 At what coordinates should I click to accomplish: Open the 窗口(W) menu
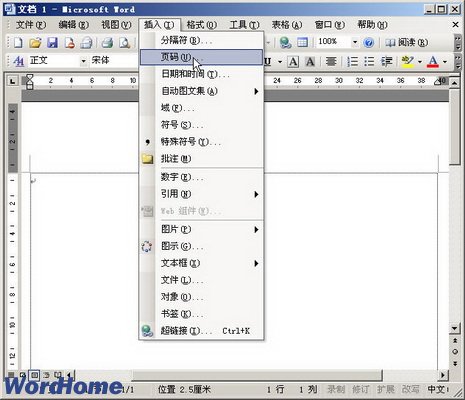tap(329, 25)
